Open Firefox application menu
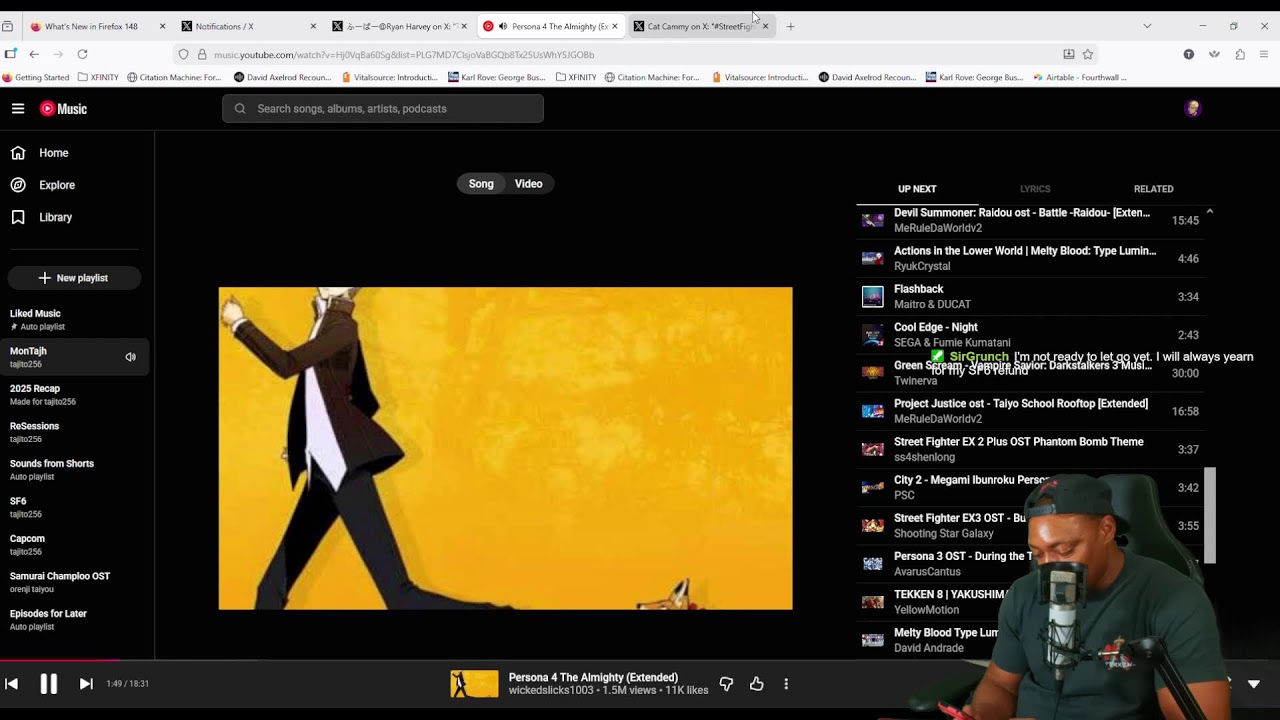This screenshot has height=720, width=1280. pos(1264,54)
